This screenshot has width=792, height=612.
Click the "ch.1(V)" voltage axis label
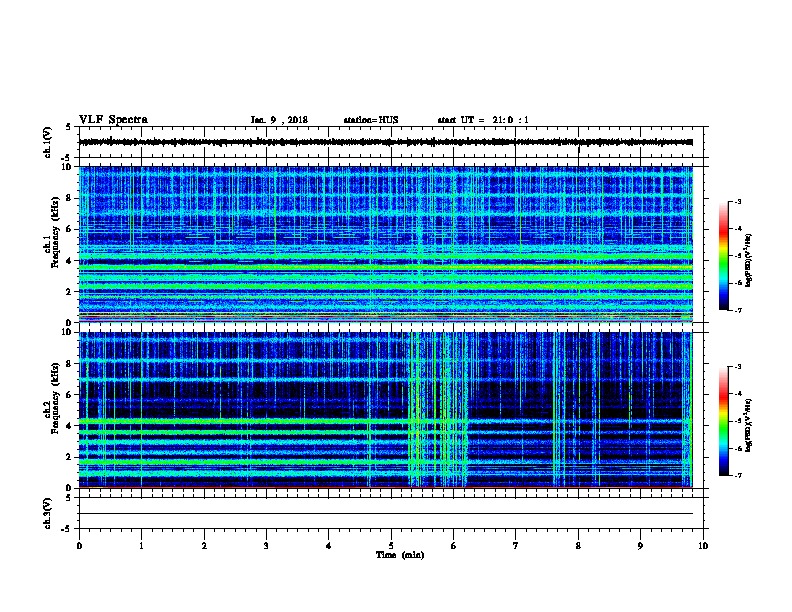click(47, 142)
